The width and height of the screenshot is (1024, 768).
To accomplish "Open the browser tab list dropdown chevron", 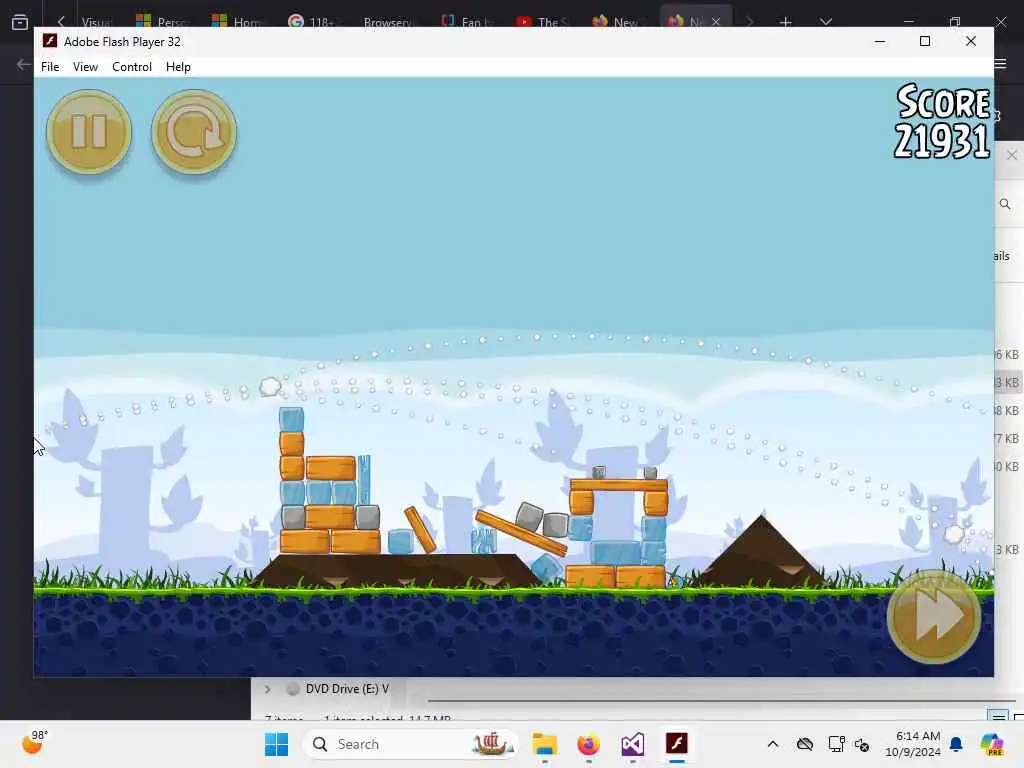I will pos(825,22).
